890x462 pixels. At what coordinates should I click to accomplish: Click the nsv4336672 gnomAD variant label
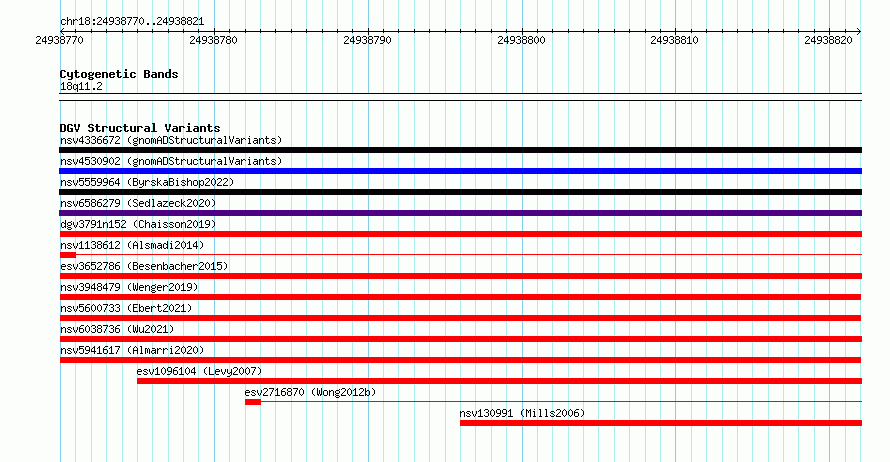pyautogui.click(x=171, y=140)
